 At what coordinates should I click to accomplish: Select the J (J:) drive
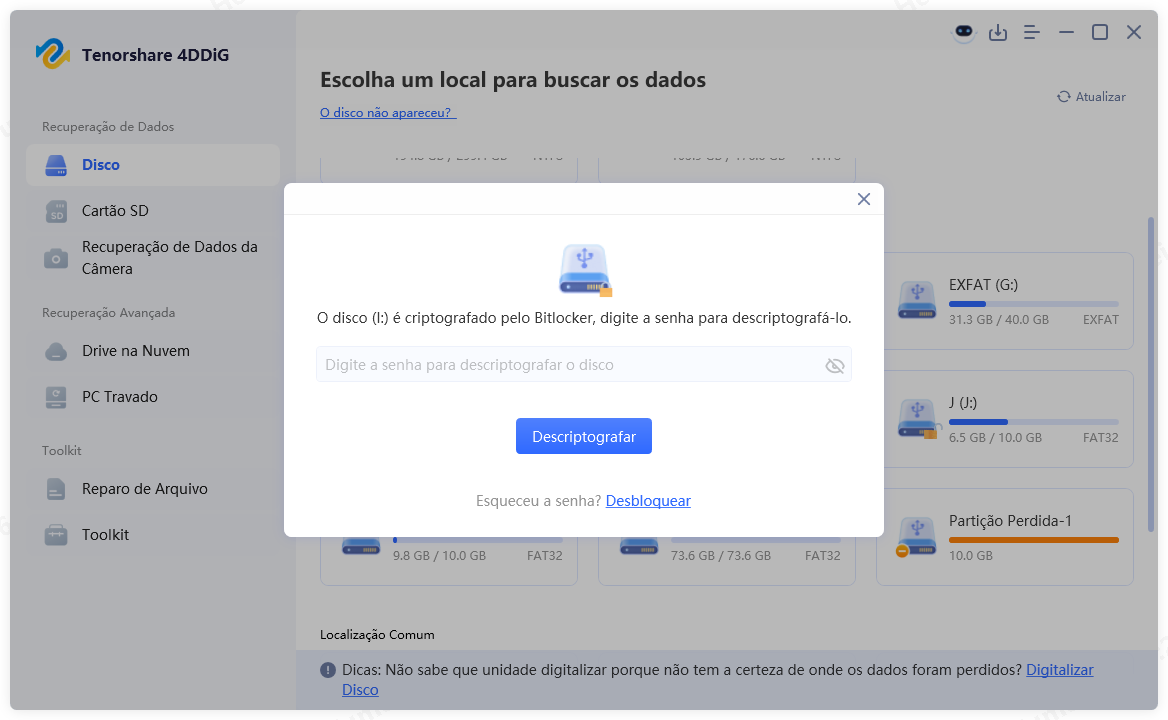(1004, 419)
